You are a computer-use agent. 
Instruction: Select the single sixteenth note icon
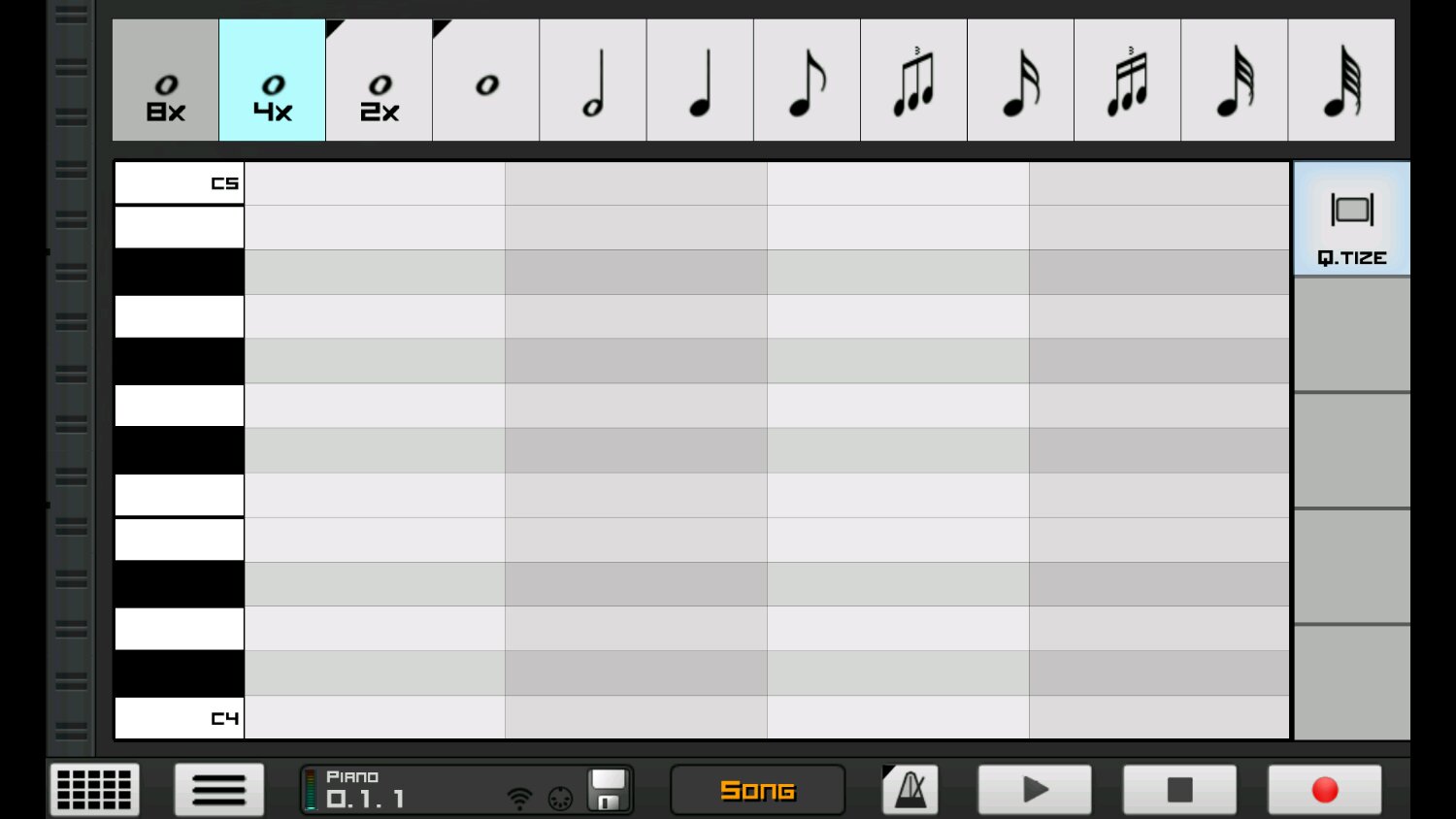click(x=1020, y=81)
